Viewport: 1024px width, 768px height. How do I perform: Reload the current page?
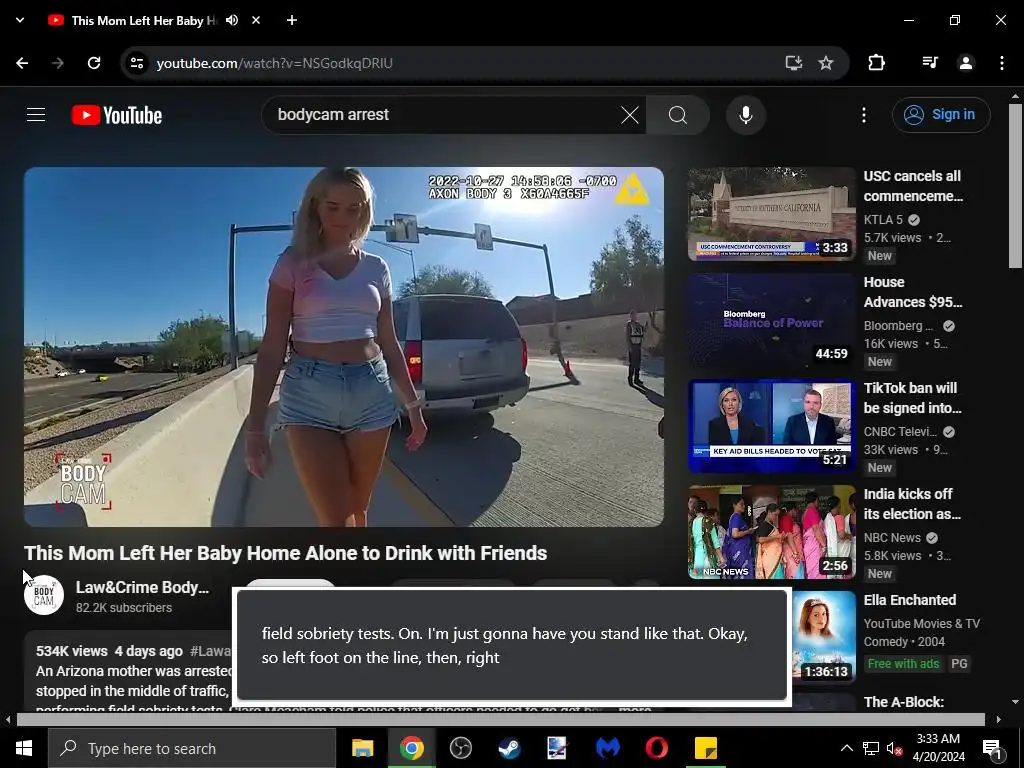pos(94,63)
